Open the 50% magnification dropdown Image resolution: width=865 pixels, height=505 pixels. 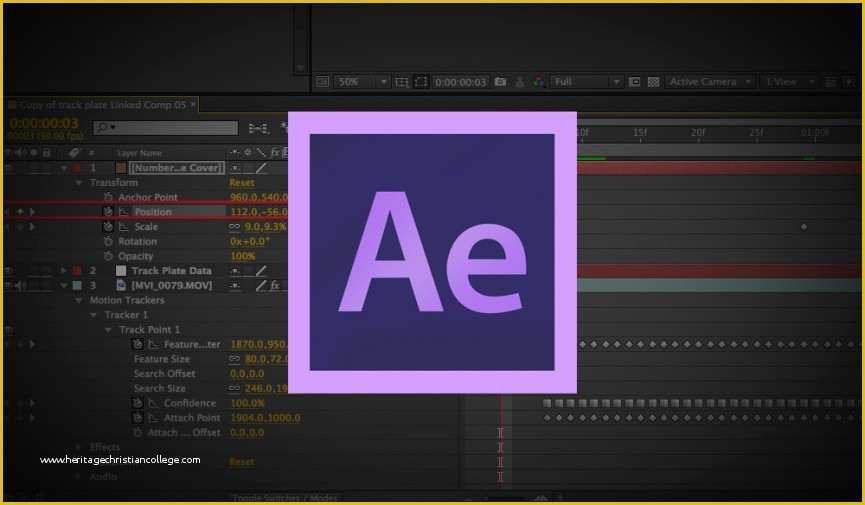[362, 82]
